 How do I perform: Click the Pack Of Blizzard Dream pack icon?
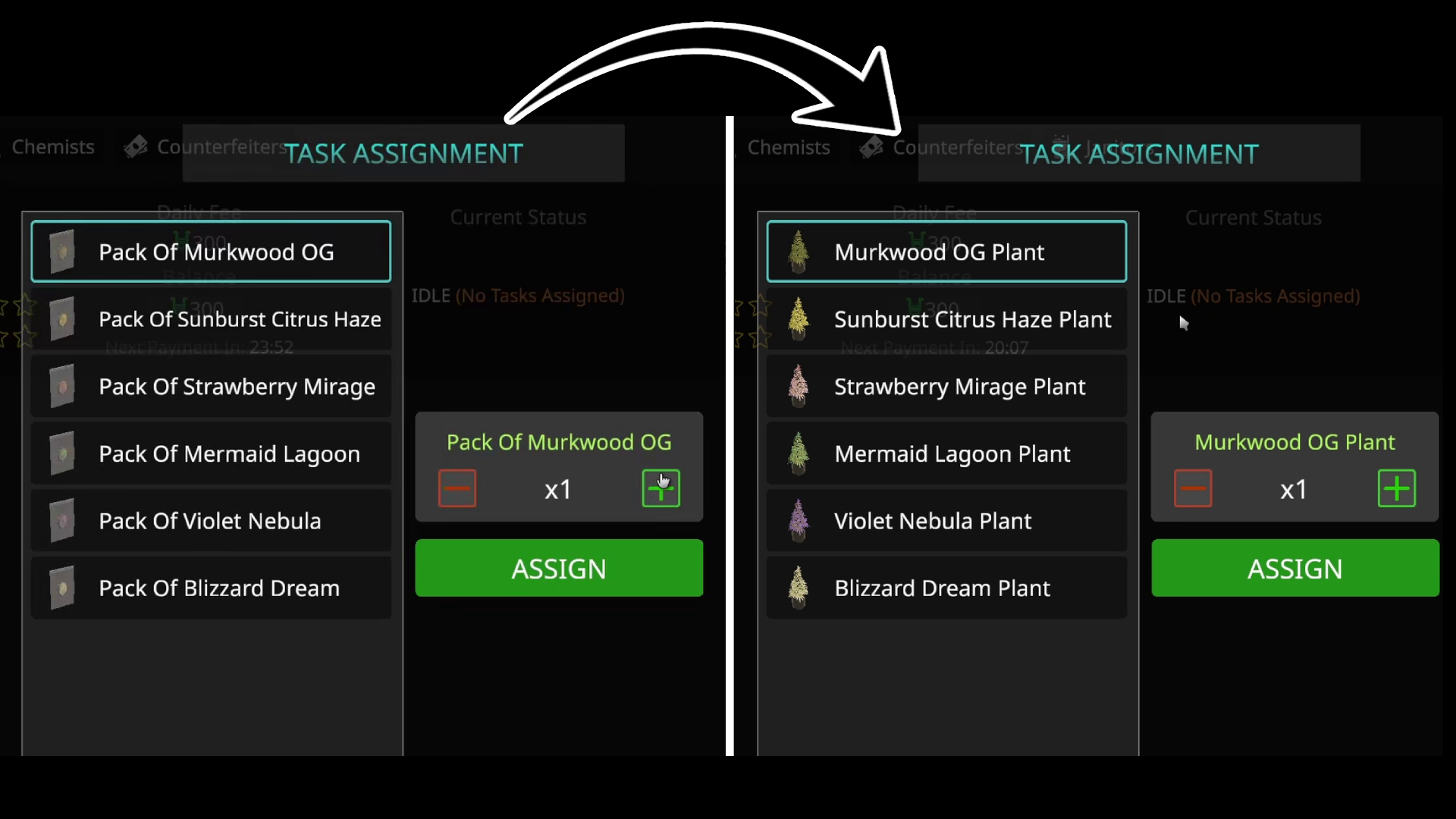[x=62, y=588]
